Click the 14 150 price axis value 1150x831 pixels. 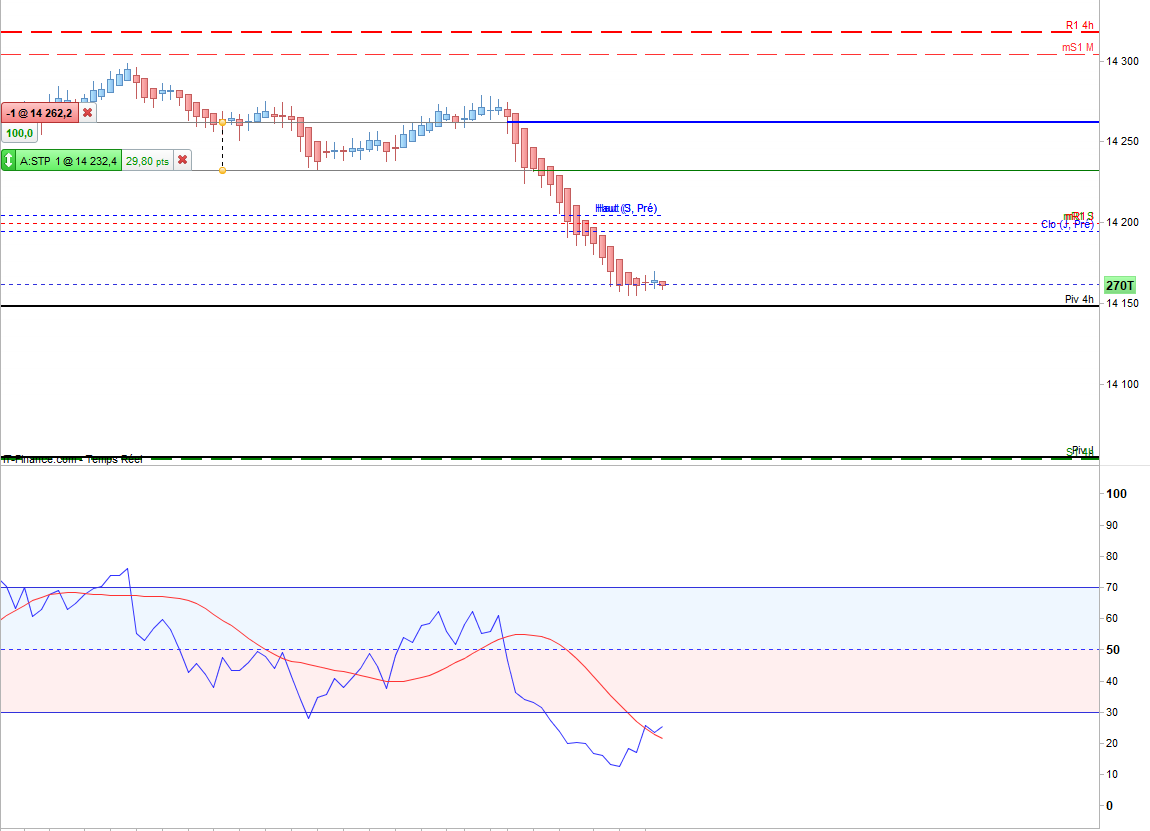1122,303
